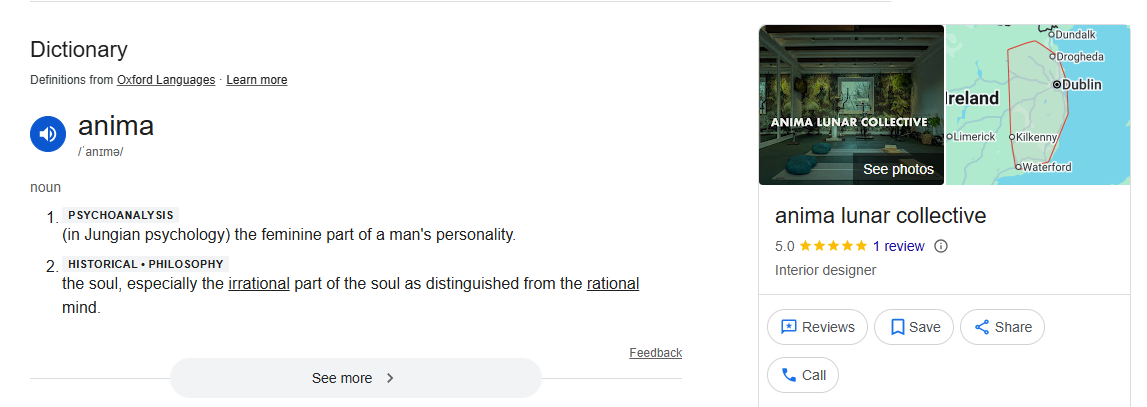Click the Call phone icon
The width and height of the screenshot is (1147, 407).
[x=788, y=375]
